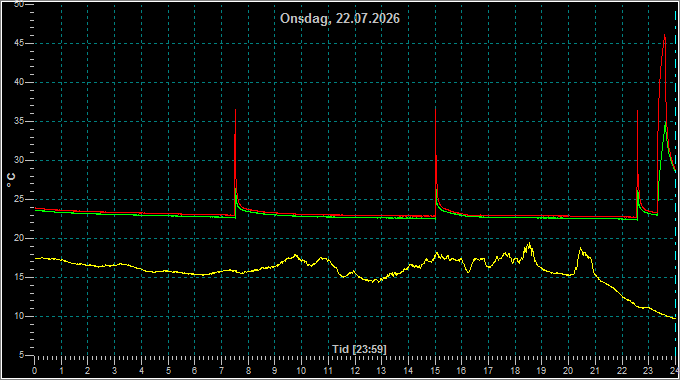The height and width of the screenshot is (380, 680).
Task: Click the red spike at 7:30
Action: click(235, 112)
